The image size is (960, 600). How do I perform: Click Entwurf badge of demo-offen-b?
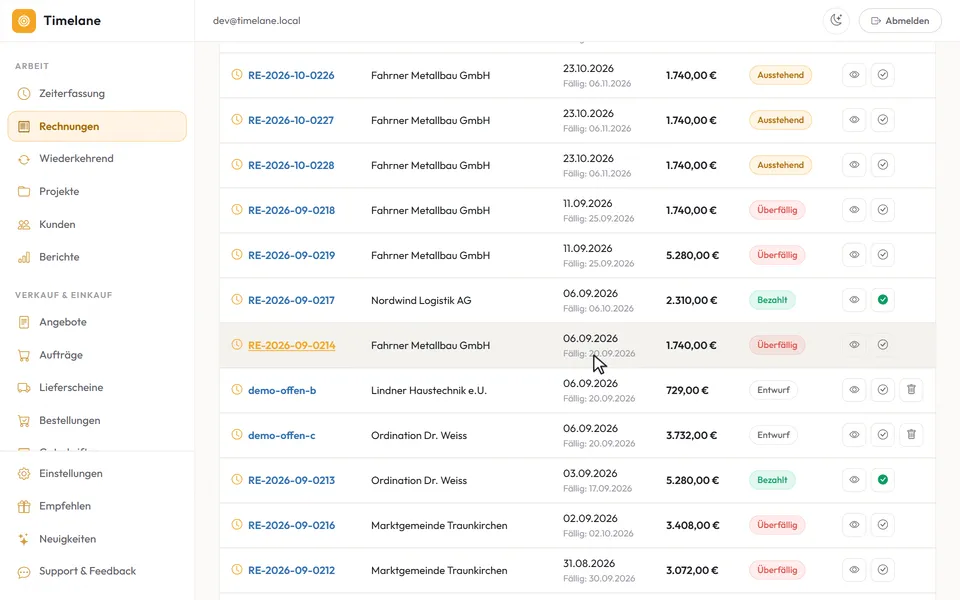point(773,390)
